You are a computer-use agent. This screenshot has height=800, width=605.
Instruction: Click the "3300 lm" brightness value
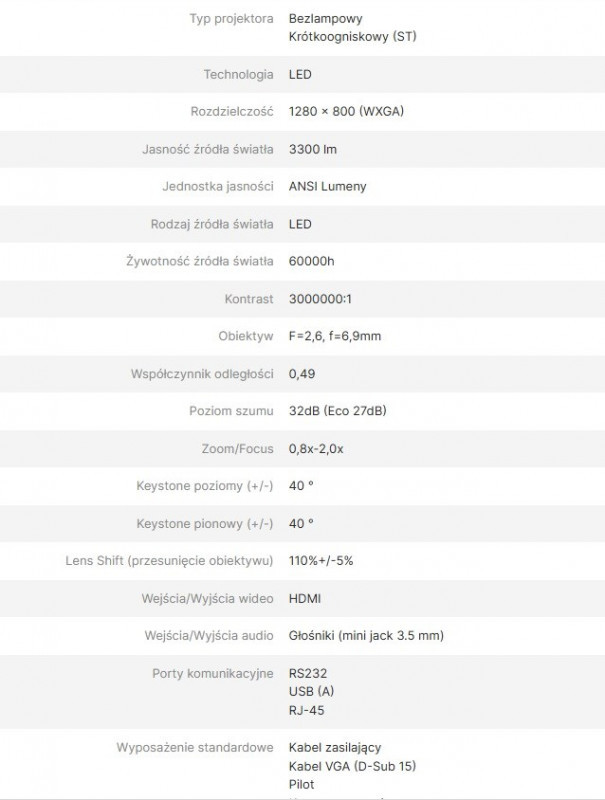[x=312, y=149]
